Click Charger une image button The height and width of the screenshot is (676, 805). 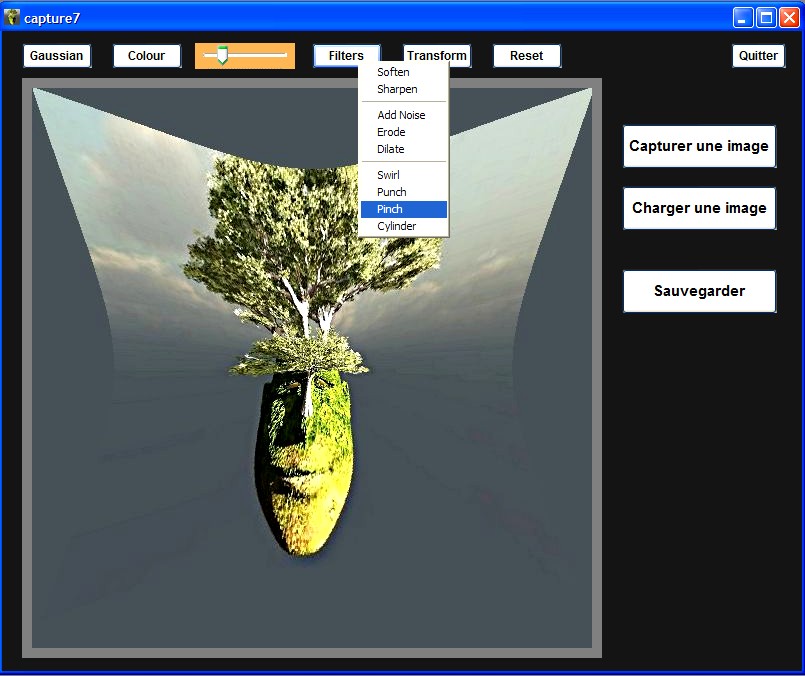point(699,208)
